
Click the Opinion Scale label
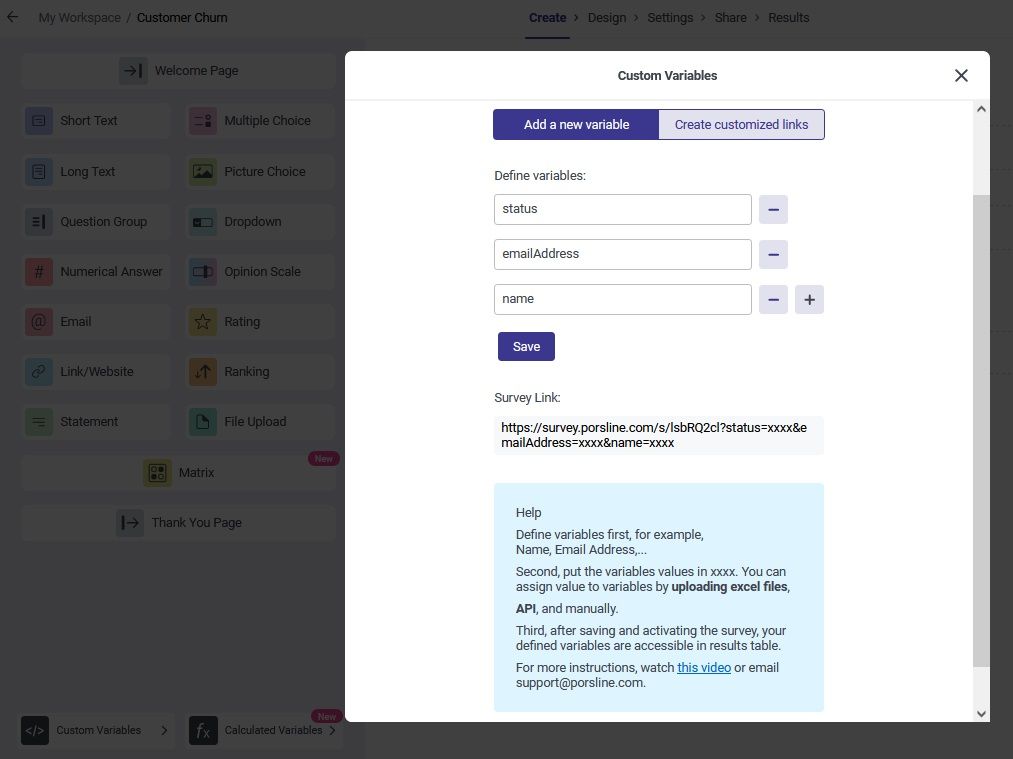262,272
